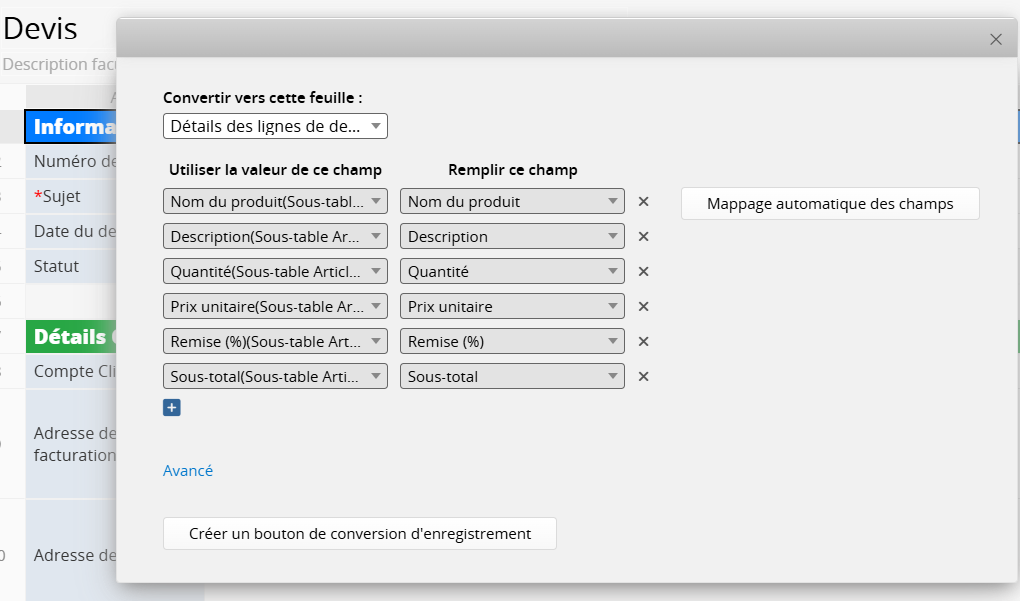Open the Remise (%) target field dropdown
The height and width of the screenshot is (601, 1020).
[x=512, y=342]
